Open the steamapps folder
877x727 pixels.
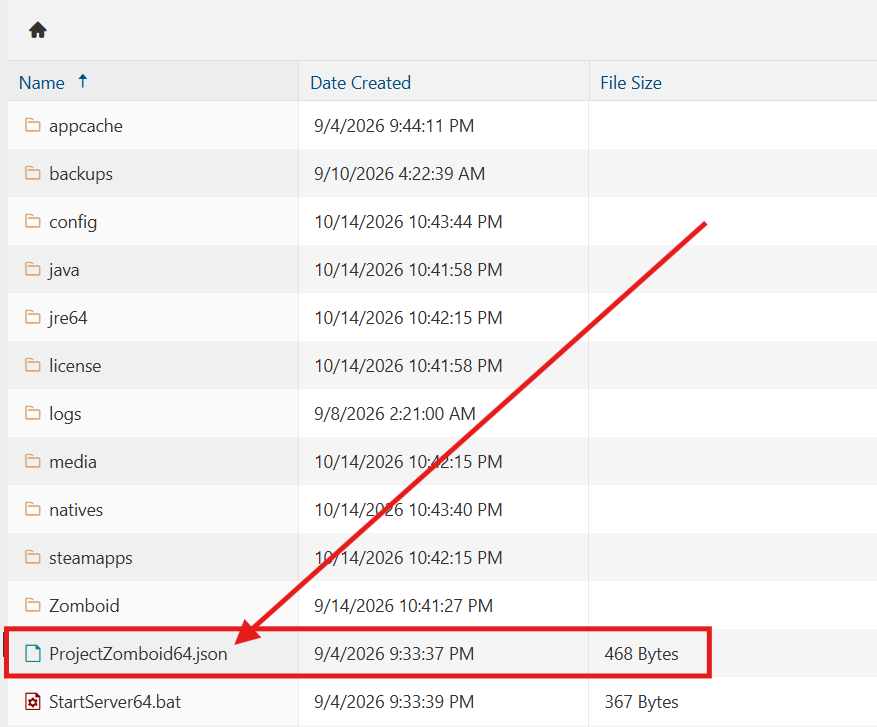(x=91, y=558)
